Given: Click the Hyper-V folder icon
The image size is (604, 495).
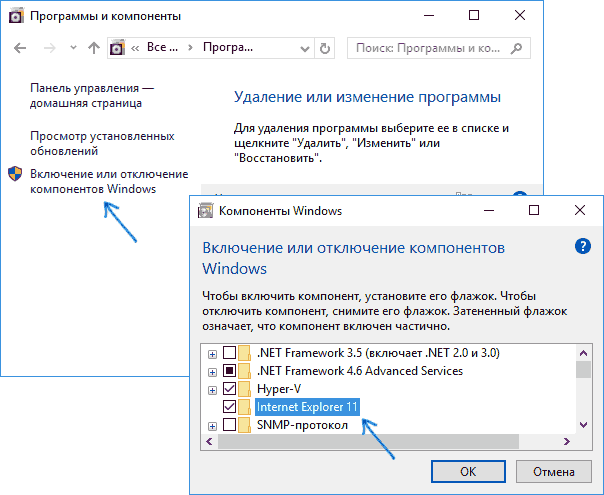Looking at the screenshot, I should pos(244,388).
